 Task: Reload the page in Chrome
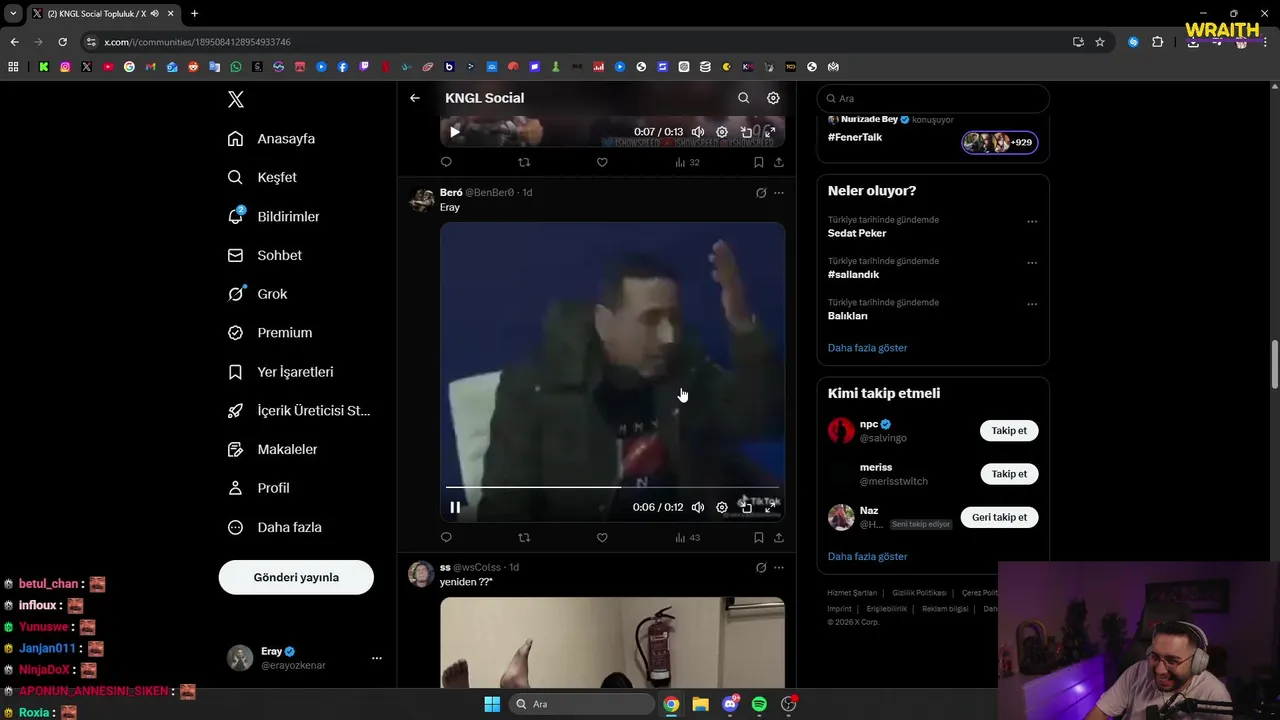coord(62,42)
